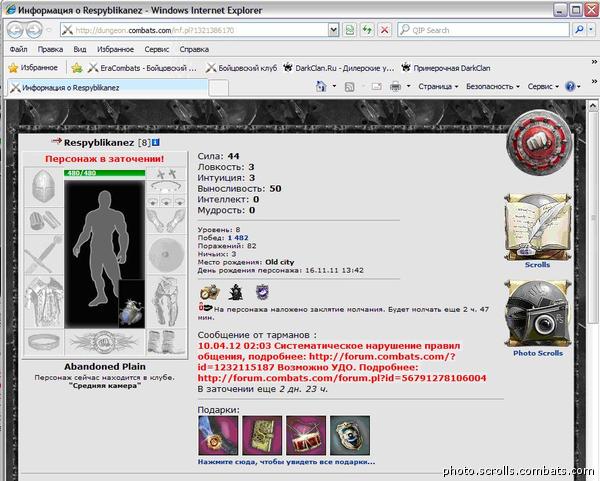Click the red arrow icon before Respyblikanez

point(56,141)
